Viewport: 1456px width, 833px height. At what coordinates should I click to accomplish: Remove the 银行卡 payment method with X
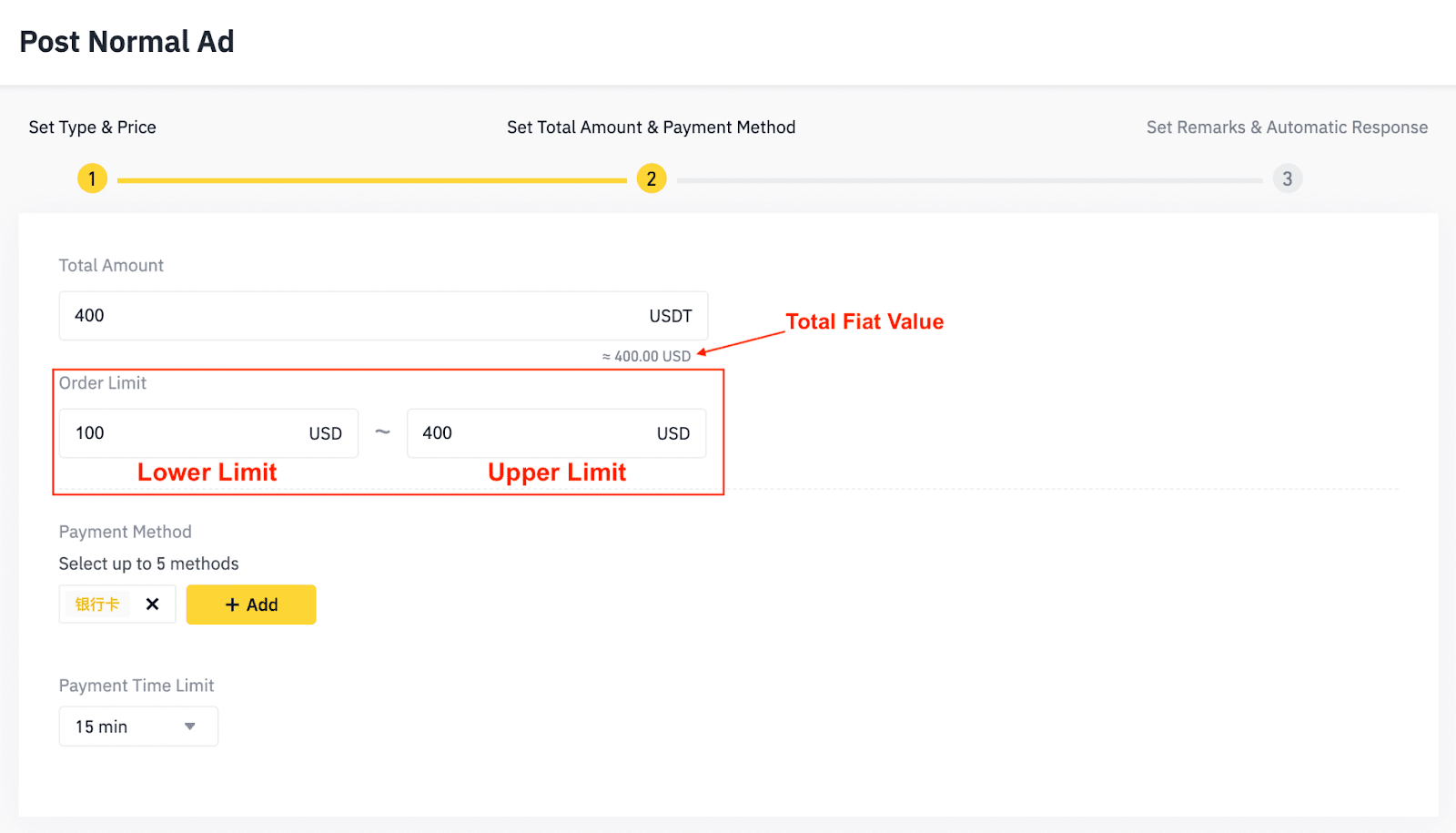coord(152,604)
